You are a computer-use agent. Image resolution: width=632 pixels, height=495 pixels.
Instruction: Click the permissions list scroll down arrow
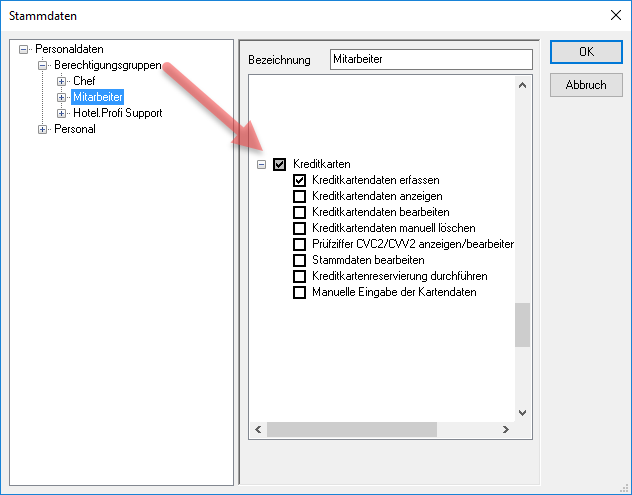click(522, 413)
